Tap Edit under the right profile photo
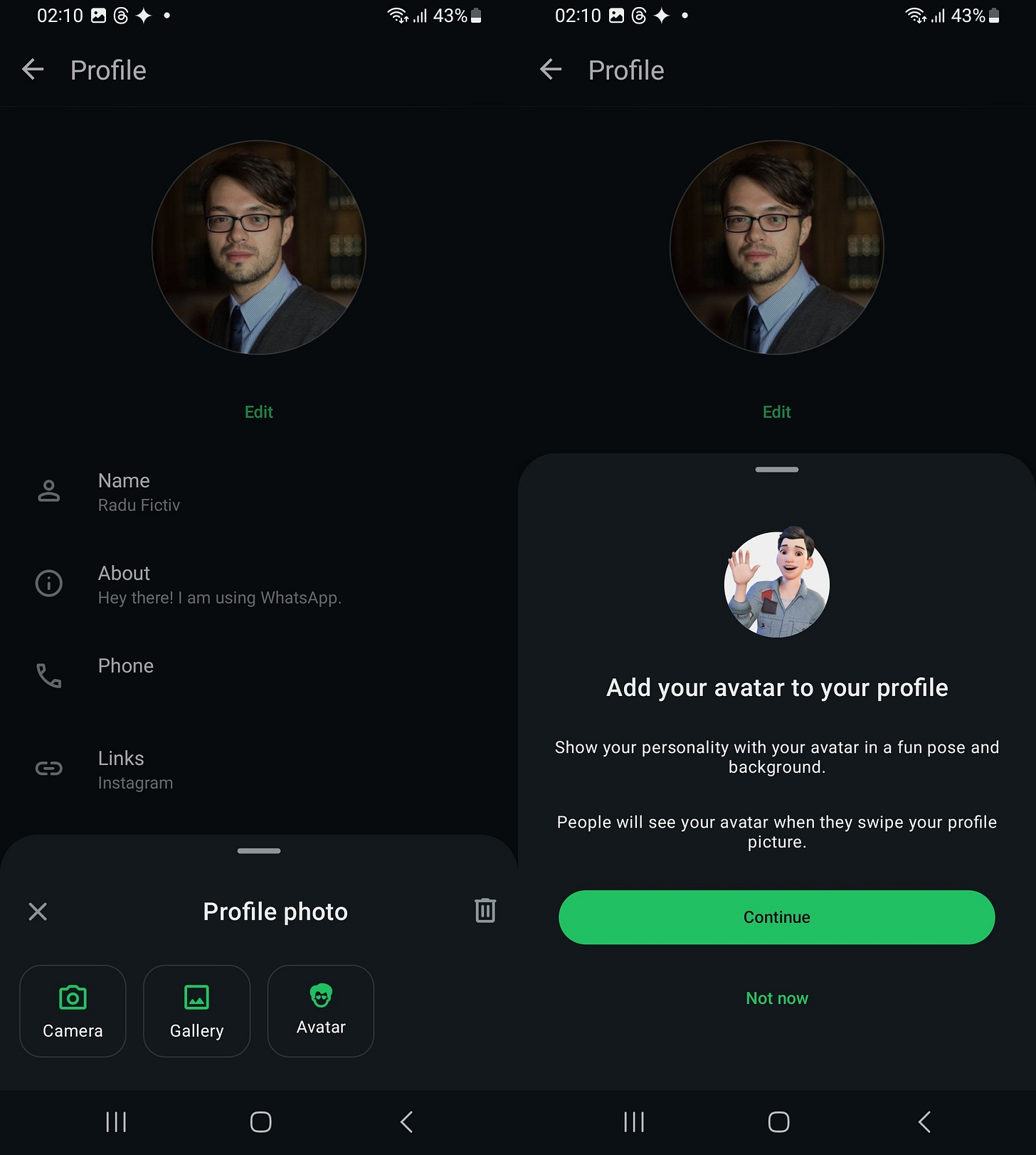 point(776,412)
